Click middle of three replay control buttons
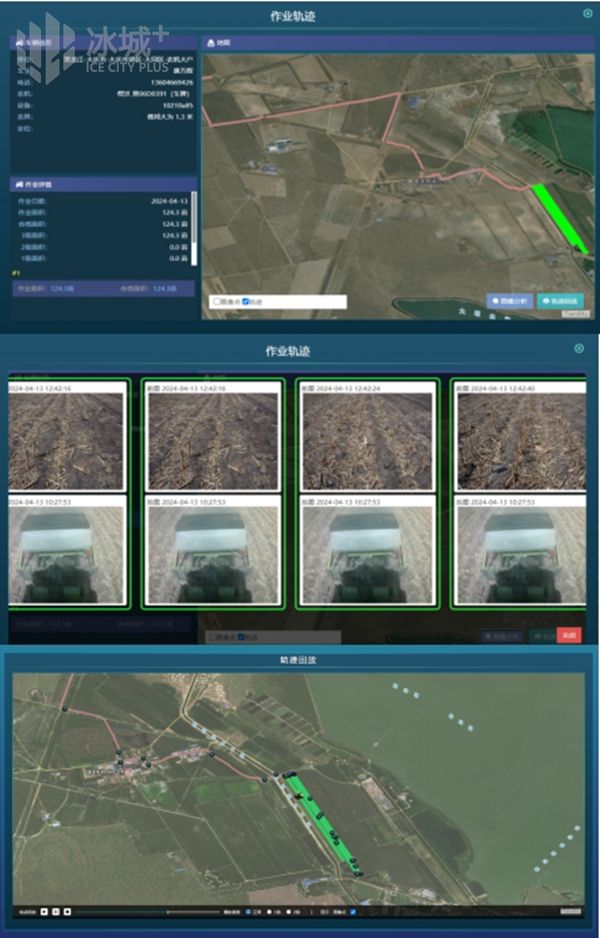This screenshot has height=938, width=600. tap(56, 912)
